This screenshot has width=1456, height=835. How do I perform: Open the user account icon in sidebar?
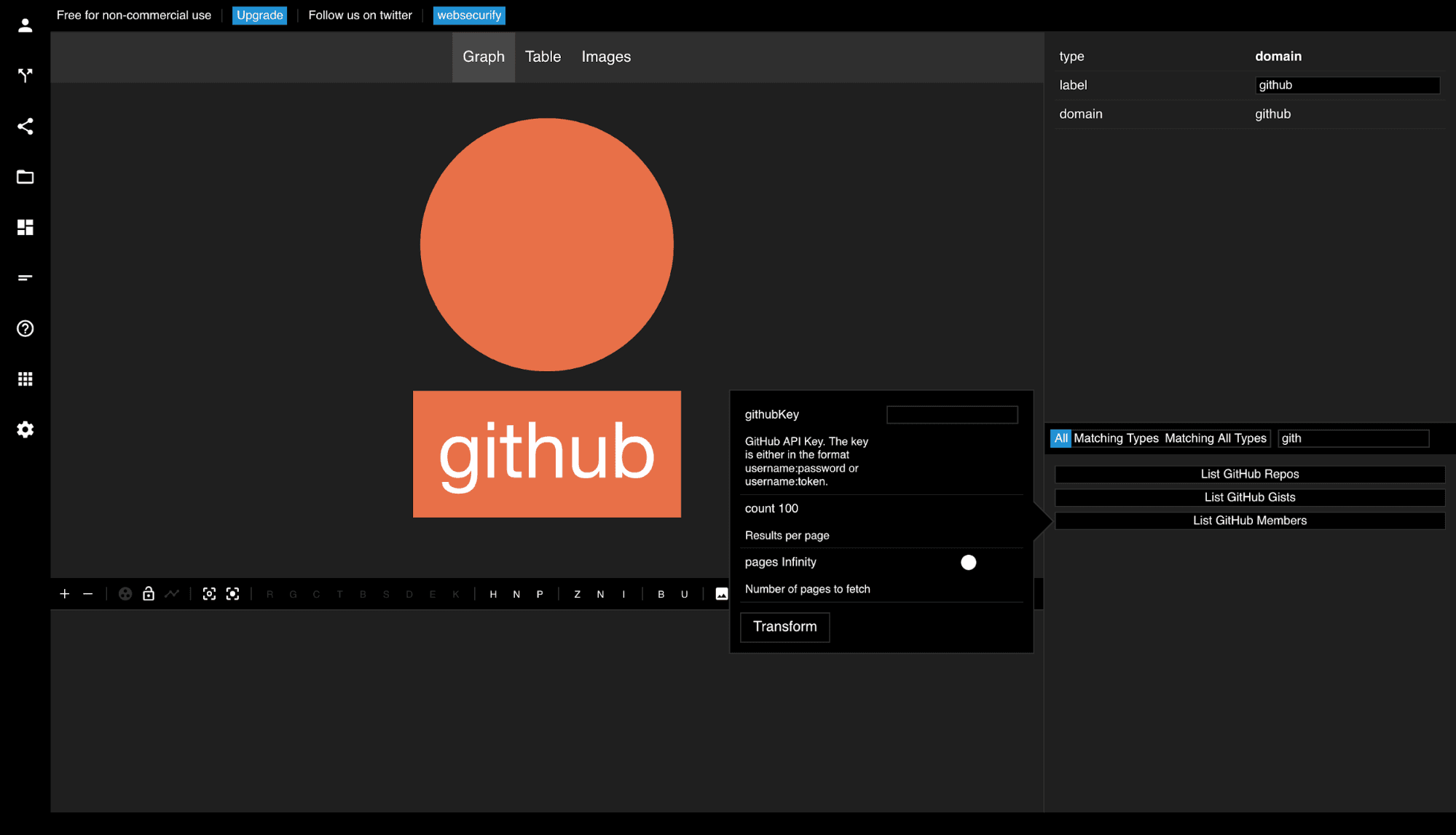click(25, 25)
